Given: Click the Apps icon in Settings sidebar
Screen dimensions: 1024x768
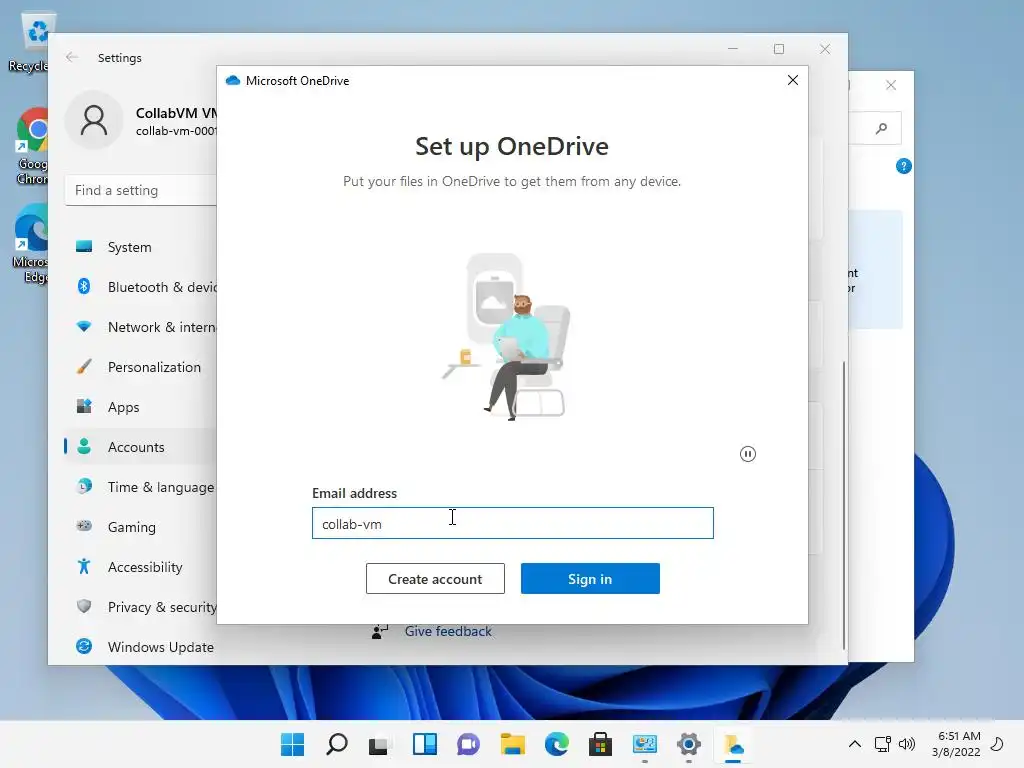Looking at the screenshot, I should point(84,406).
